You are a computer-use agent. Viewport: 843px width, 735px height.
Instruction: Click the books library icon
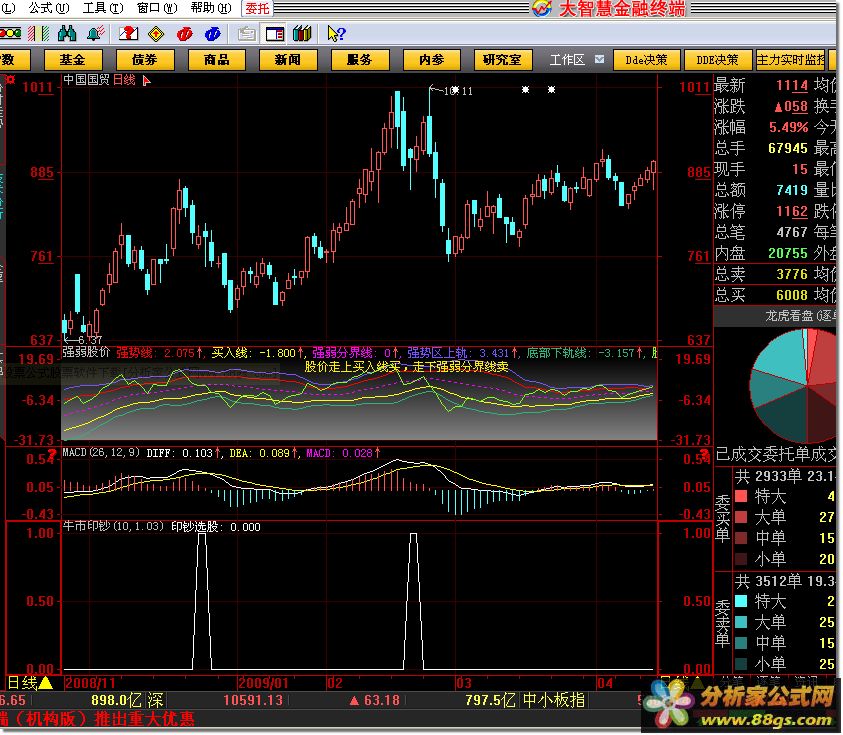(302, 34)
